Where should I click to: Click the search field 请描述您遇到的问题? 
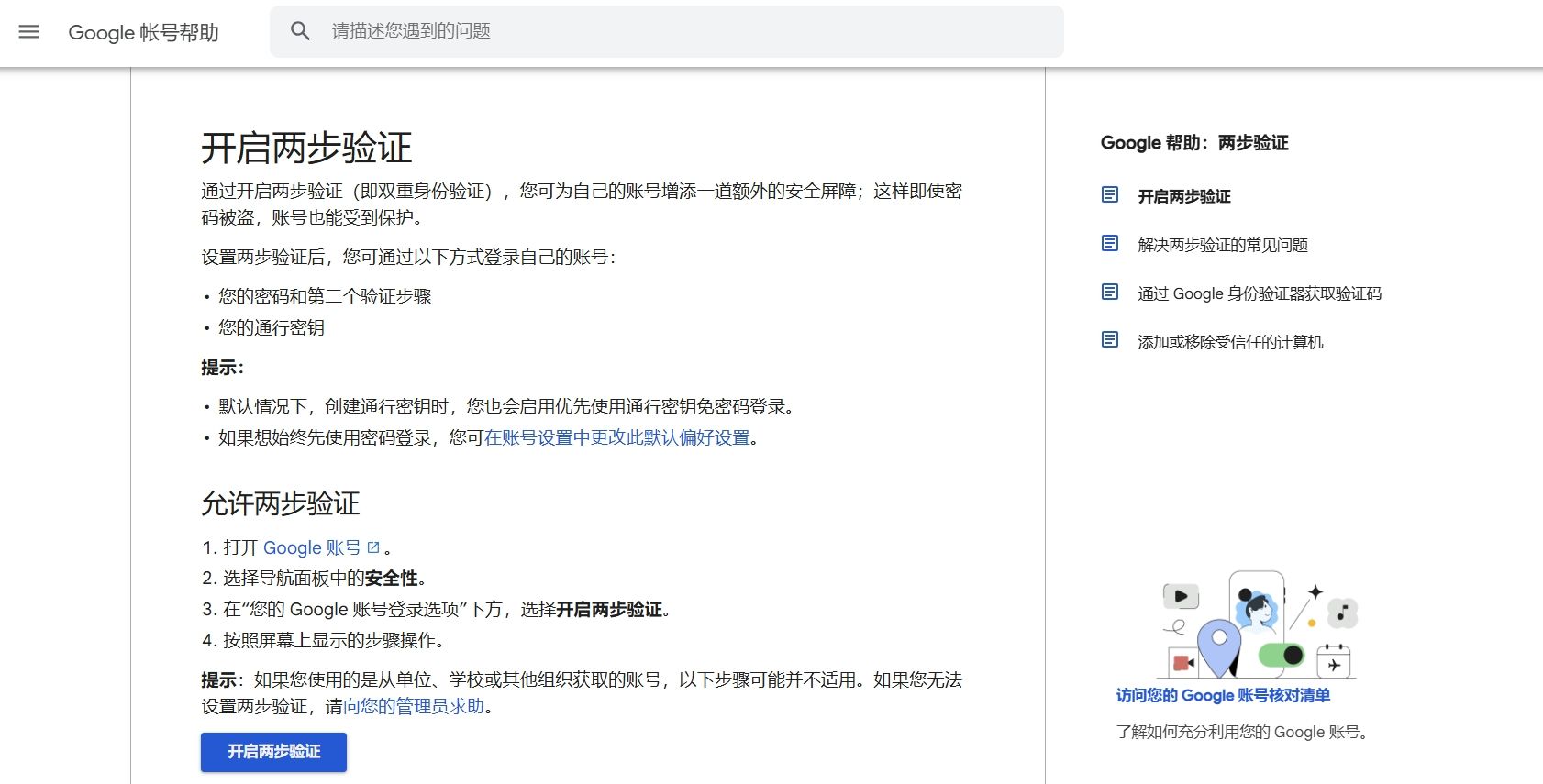(x=667, y=31)
